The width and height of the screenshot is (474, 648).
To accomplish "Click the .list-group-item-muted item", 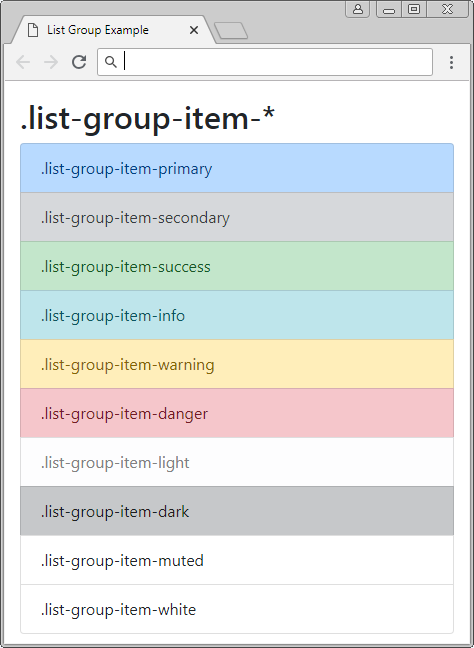I will (237, 560).
